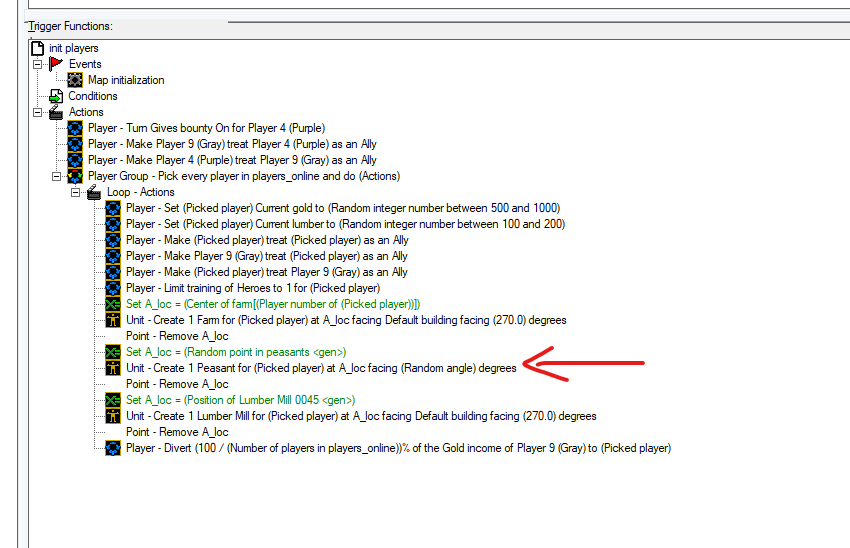850x548 pixels.
Task: Select the Loop - Actions label
Action: (x=141, y=192)
